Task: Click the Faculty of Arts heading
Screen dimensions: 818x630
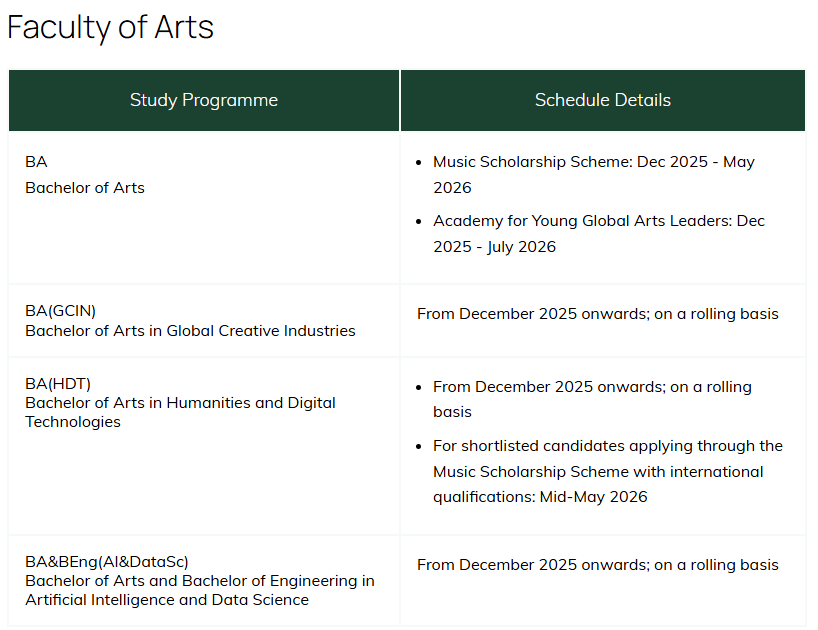Action: click(110, 28)
